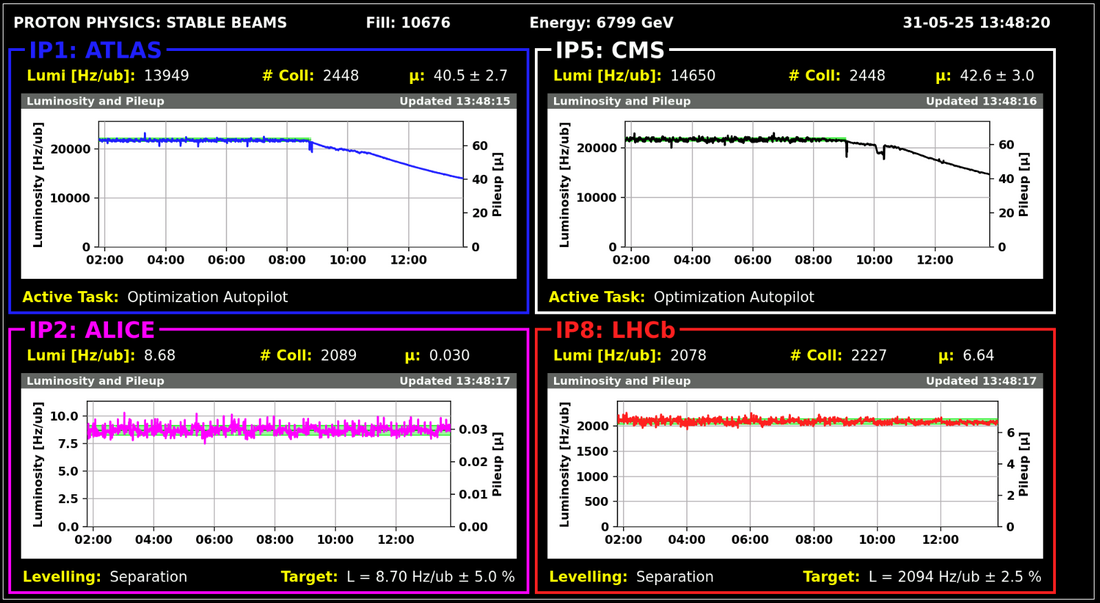Image resolution: width=1100 pixels, height=603 pixels.
Task: Click the ATLAS 'Lumi [Hz/ub]:' label
Action: pos(81,76)
